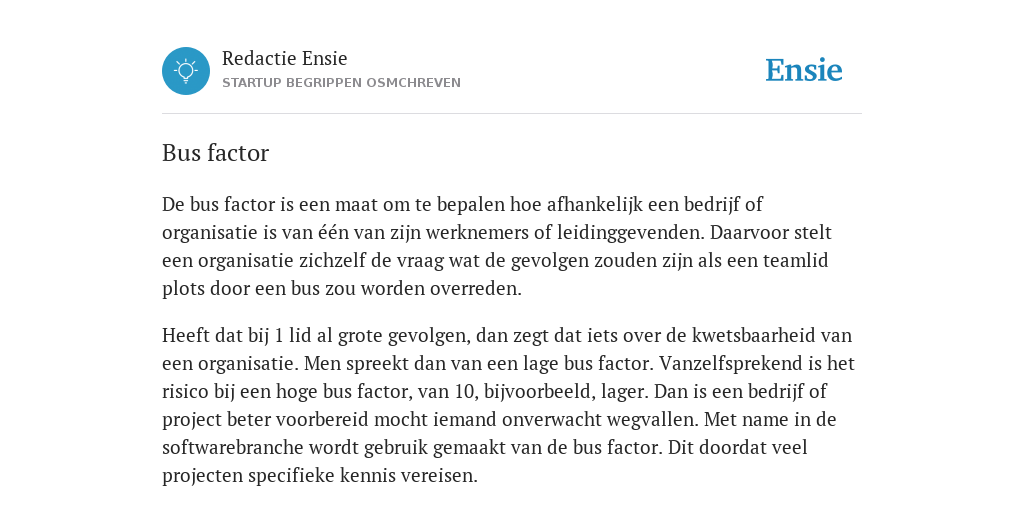This screenshot has height=512, width=1024.
Task: Click the line starting 'Heeft dat bij 1 lid'
Action: point(507,336)
